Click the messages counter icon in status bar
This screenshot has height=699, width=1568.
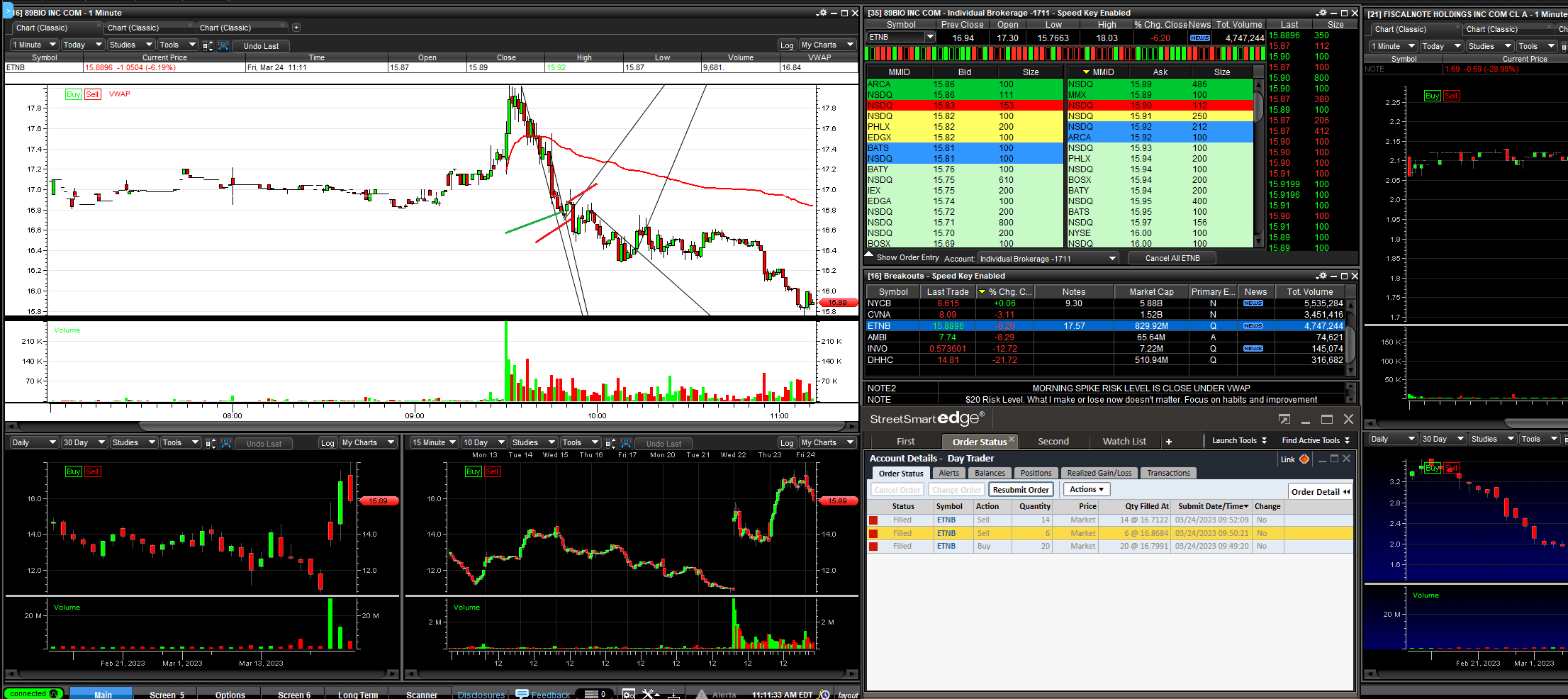595,694
